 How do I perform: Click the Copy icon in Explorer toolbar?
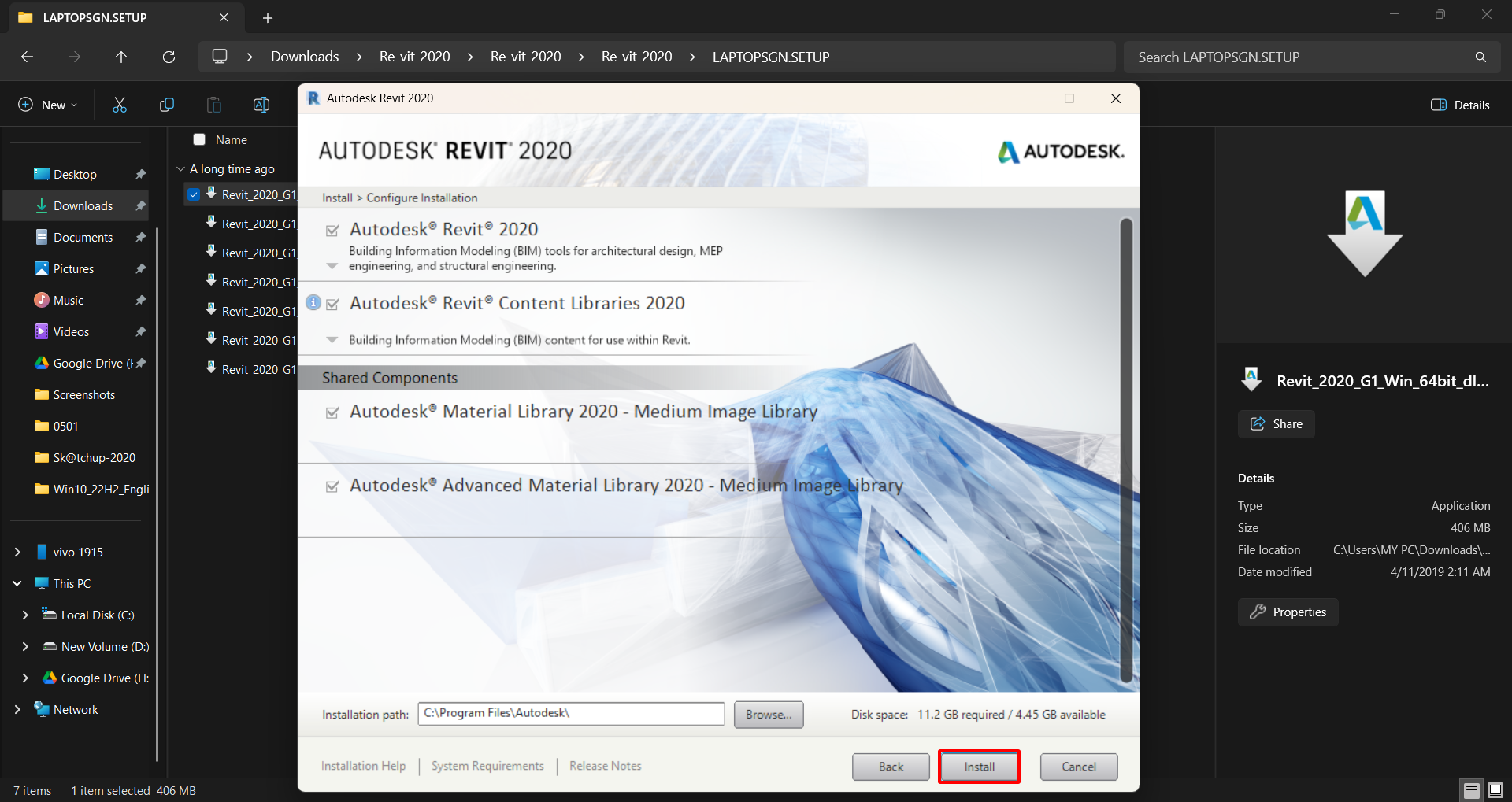click(166, 104)
